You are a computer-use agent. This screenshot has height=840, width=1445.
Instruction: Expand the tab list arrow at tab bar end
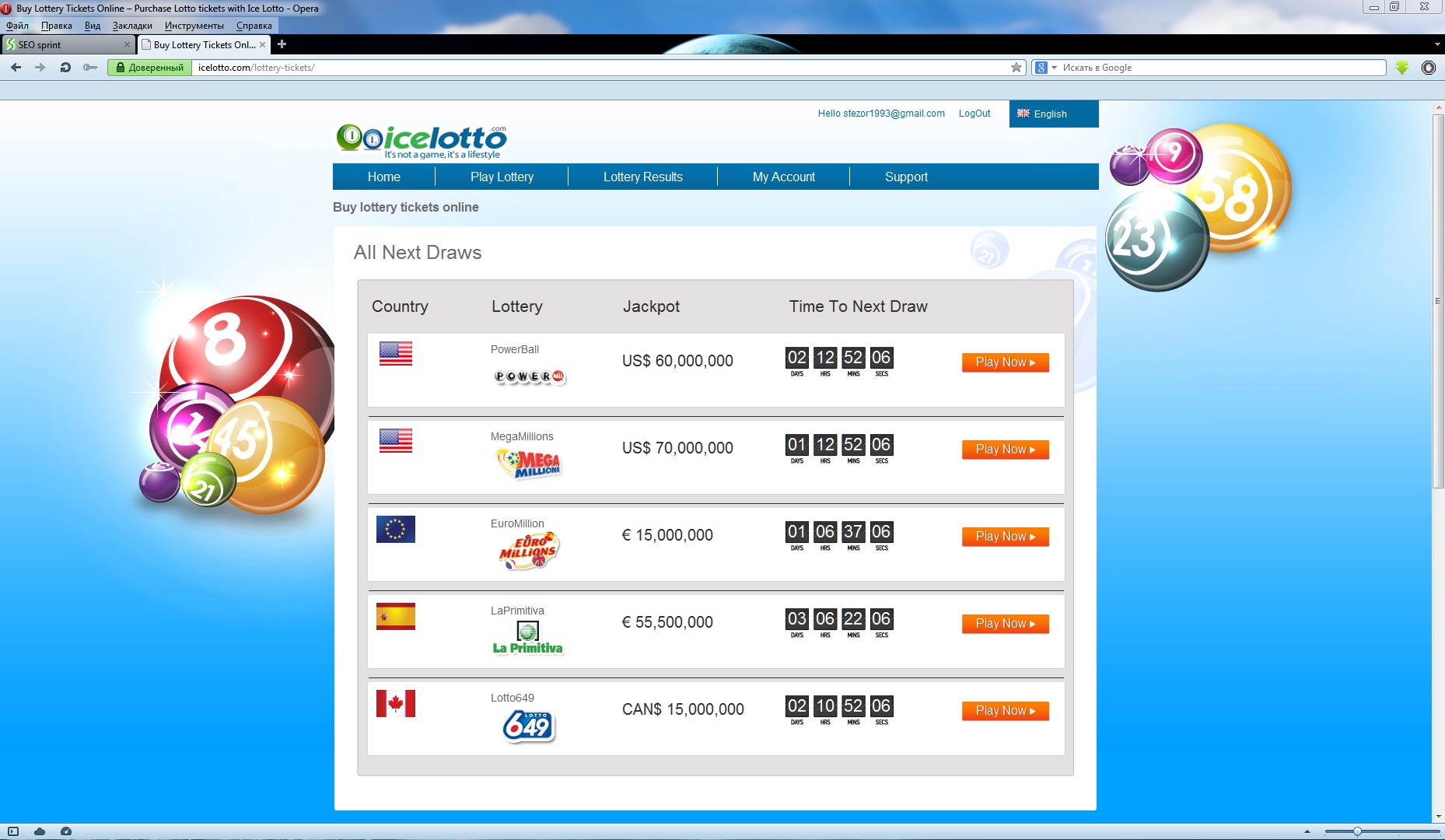tap(1436, 44)
